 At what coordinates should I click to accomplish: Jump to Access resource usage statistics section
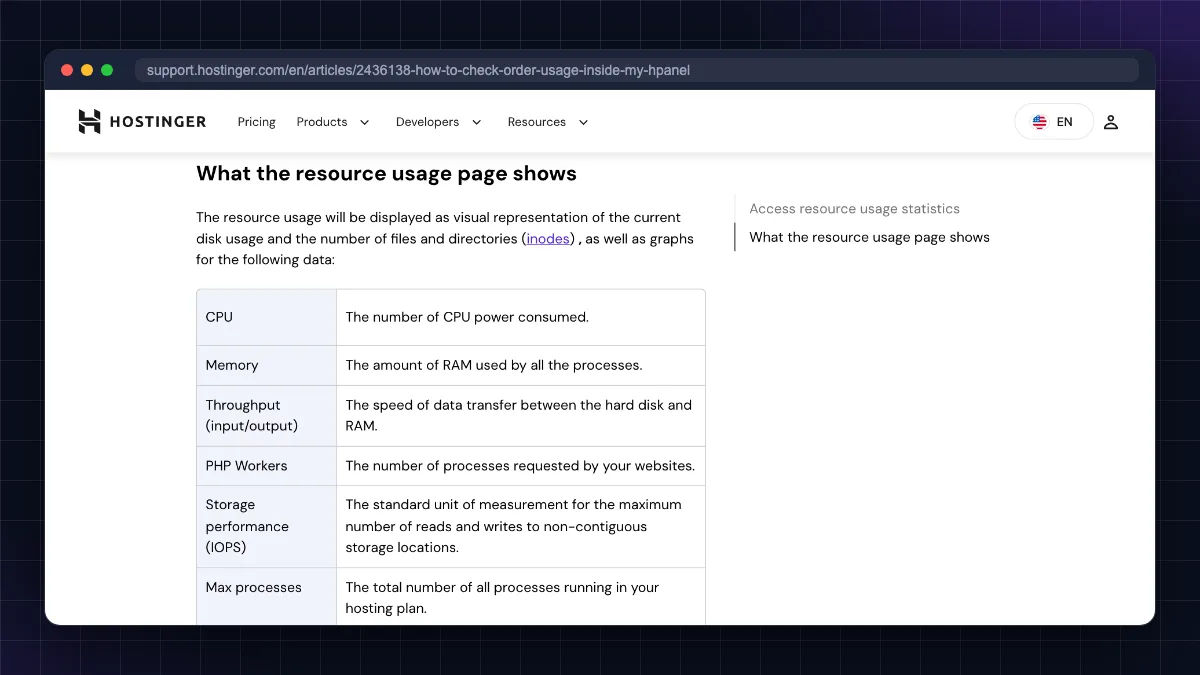tap(854, 209)
